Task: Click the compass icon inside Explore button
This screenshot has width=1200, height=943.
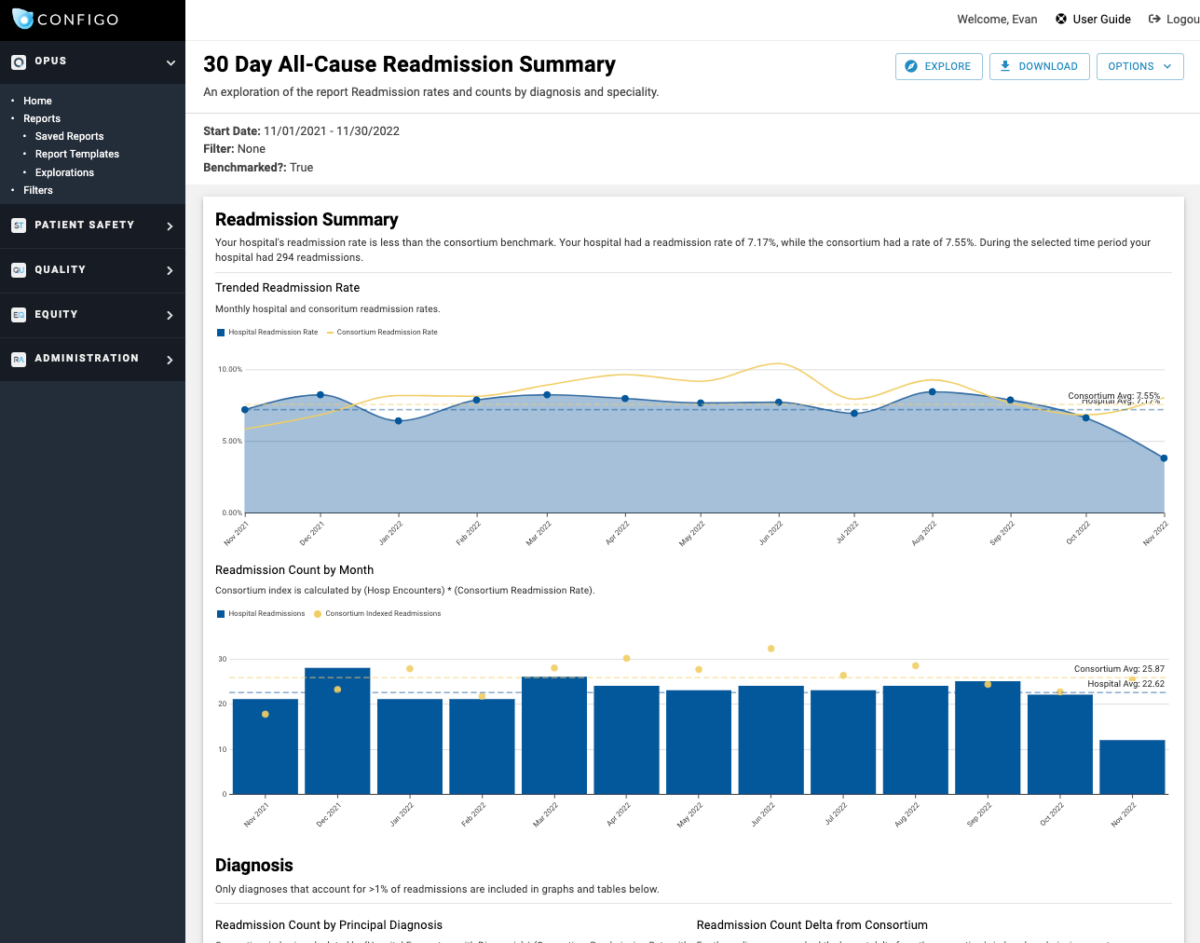Action: pyautogui.click(x=911, y=66)
